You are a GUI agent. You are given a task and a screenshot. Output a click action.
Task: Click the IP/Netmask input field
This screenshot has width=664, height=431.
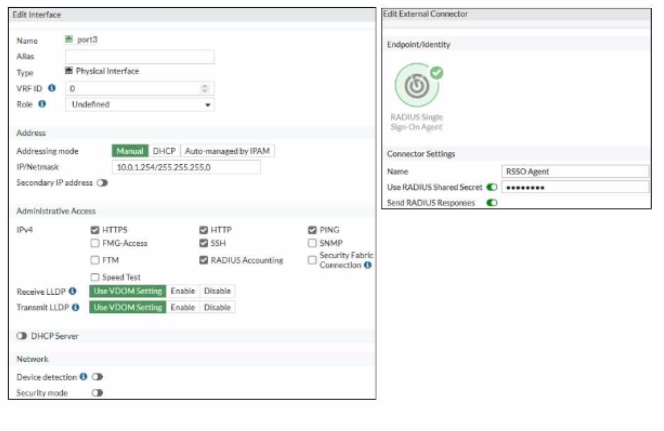(186, 167)
